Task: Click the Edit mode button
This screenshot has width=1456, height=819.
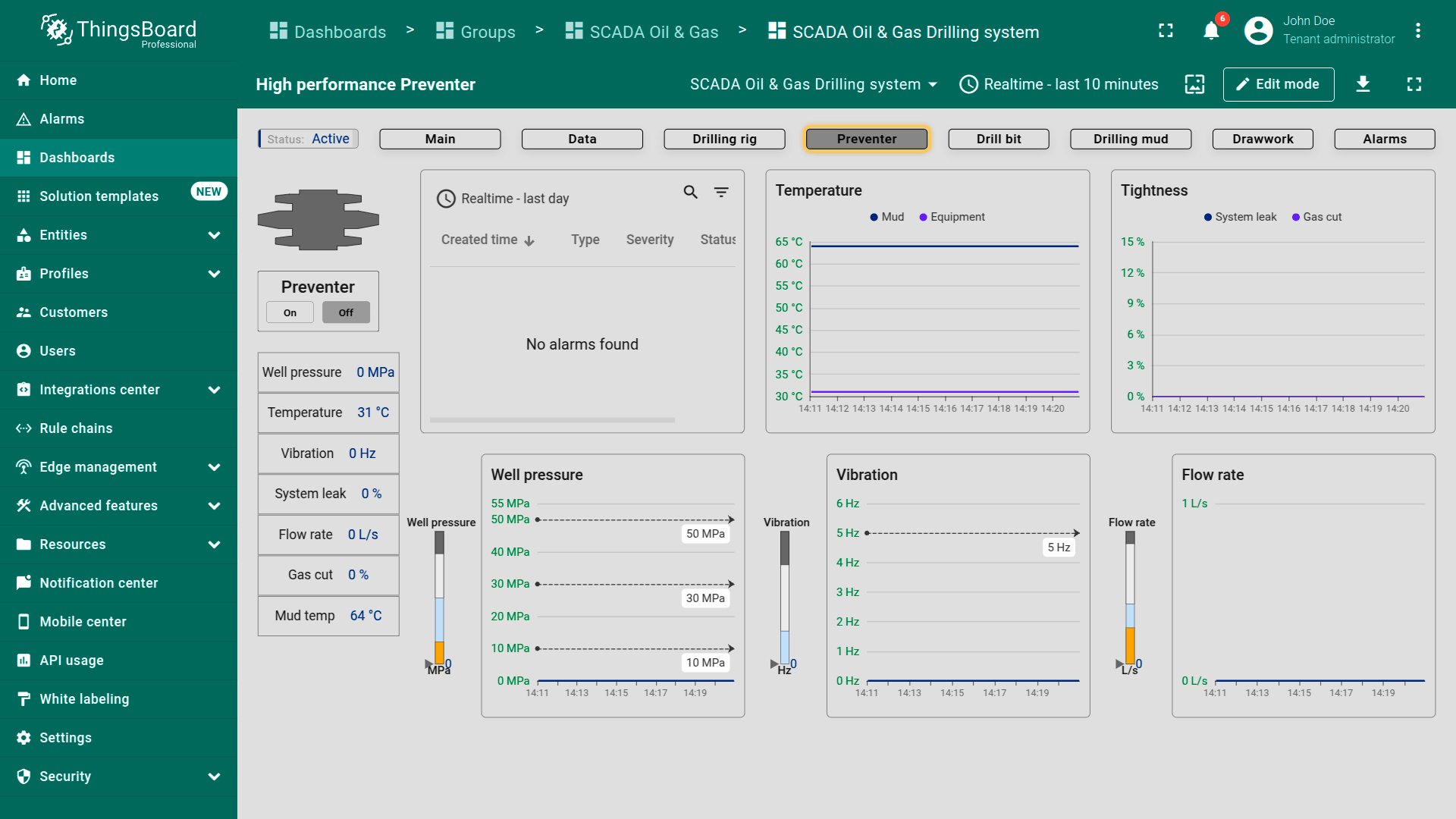Action: pos(1278,84)
